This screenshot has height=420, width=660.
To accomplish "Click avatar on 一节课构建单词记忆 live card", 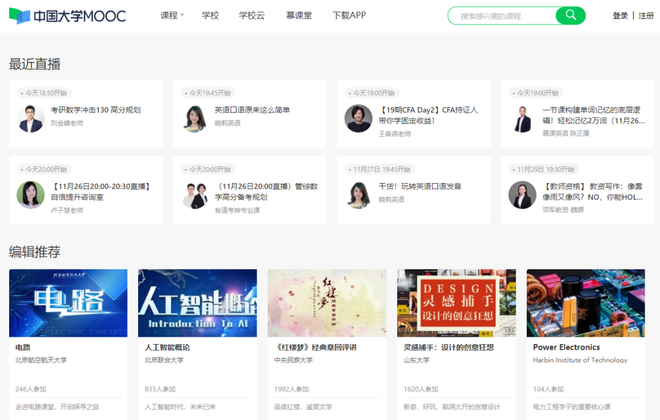I will point(523,119).
